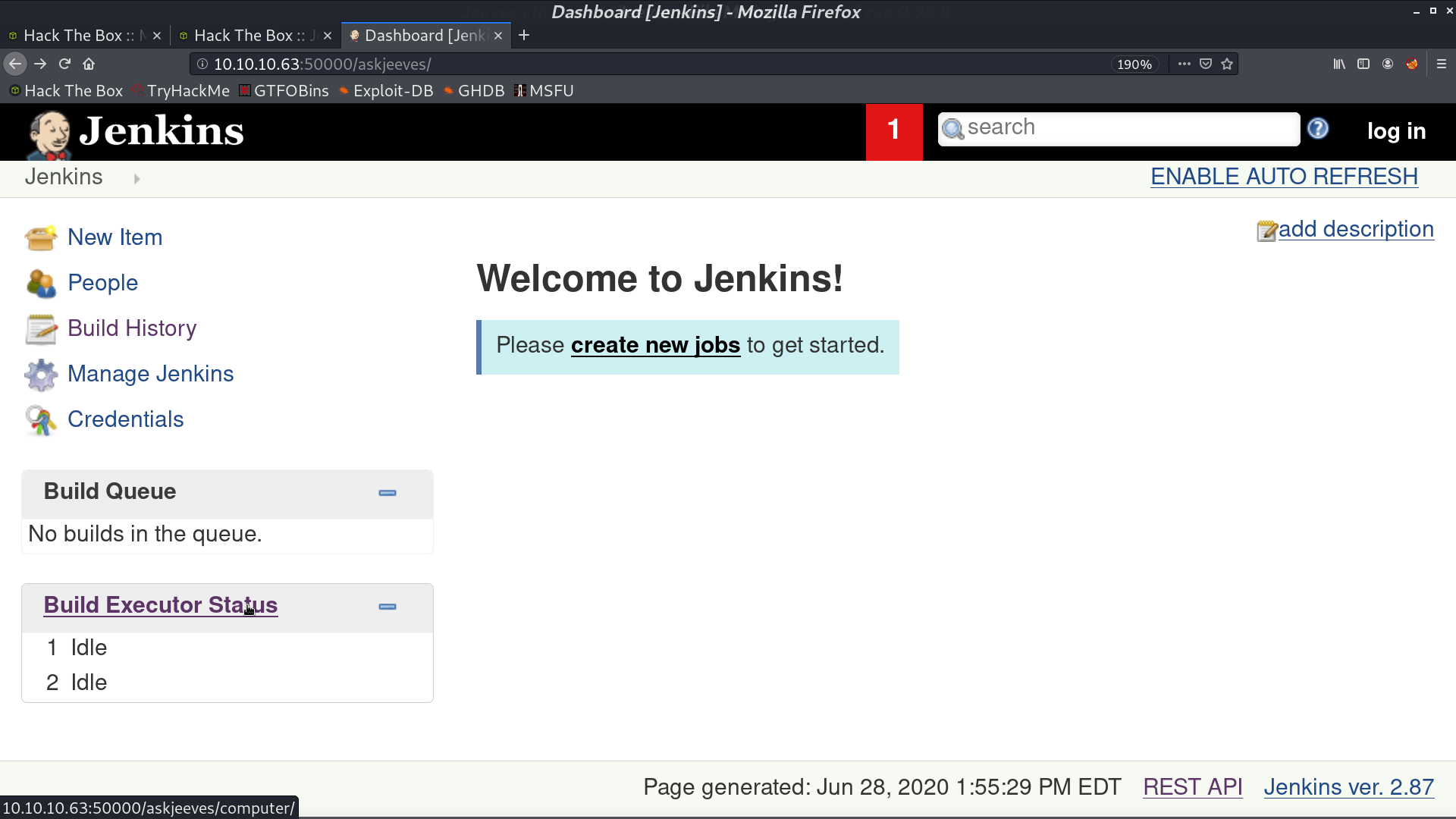Click Jenkins ver. 2.87 link

point(1348,787)
